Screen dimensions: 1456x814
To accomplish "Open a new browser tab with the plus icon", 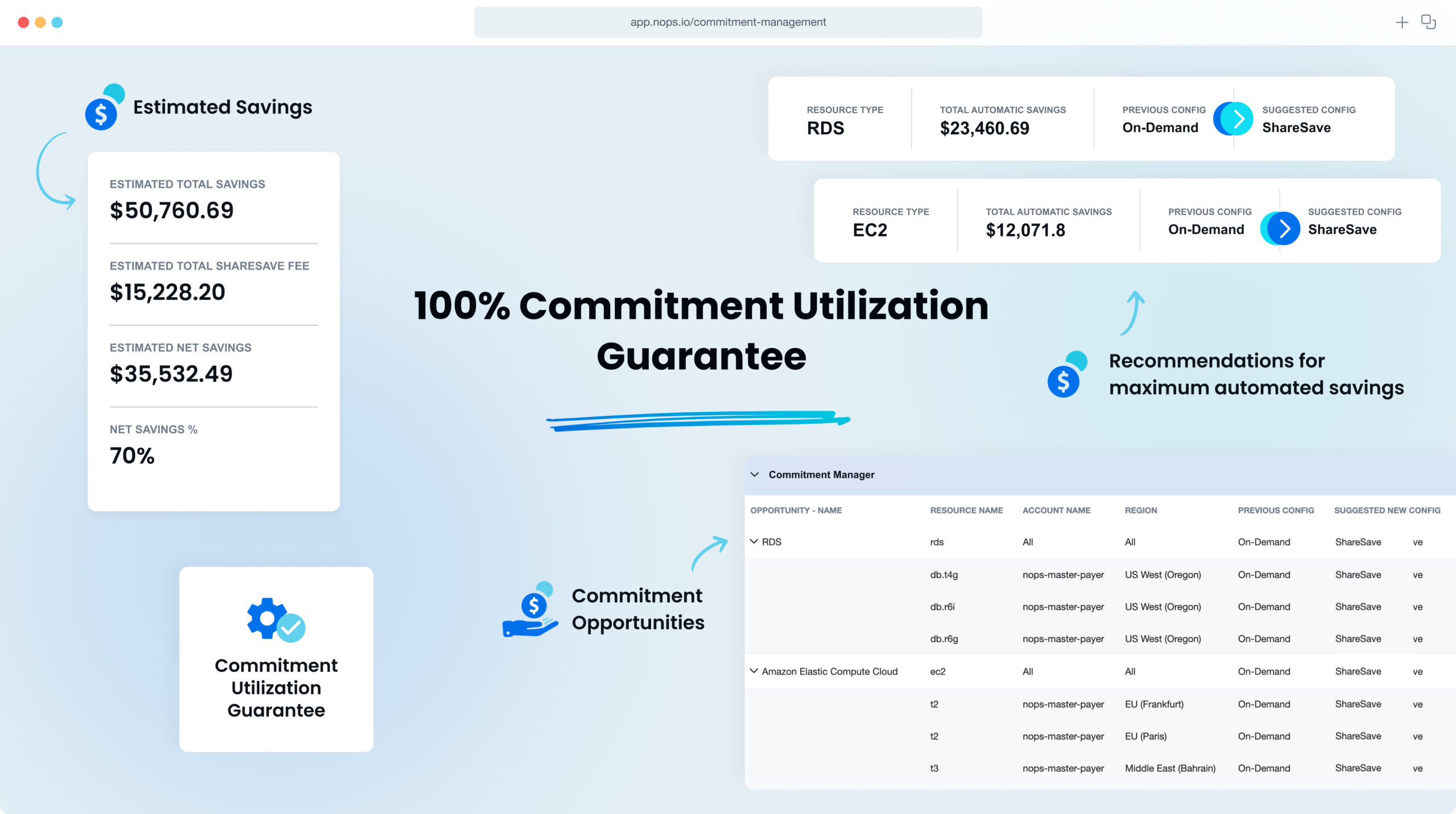I will 1401,22.
